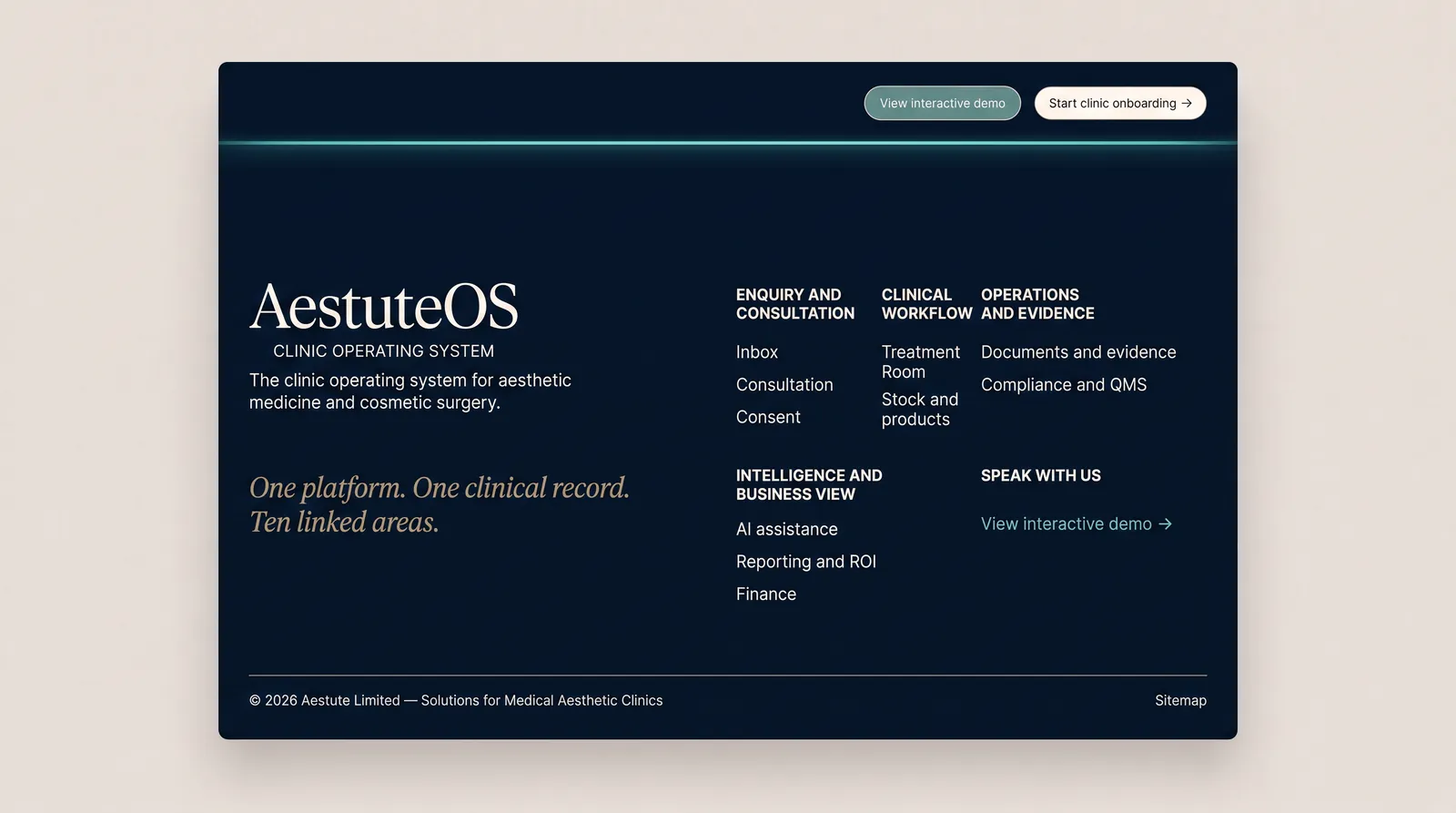Click the clinic operating system description paragraph
The height and width of the screenshot is (813, 1456).
click(x=410, y=391)
